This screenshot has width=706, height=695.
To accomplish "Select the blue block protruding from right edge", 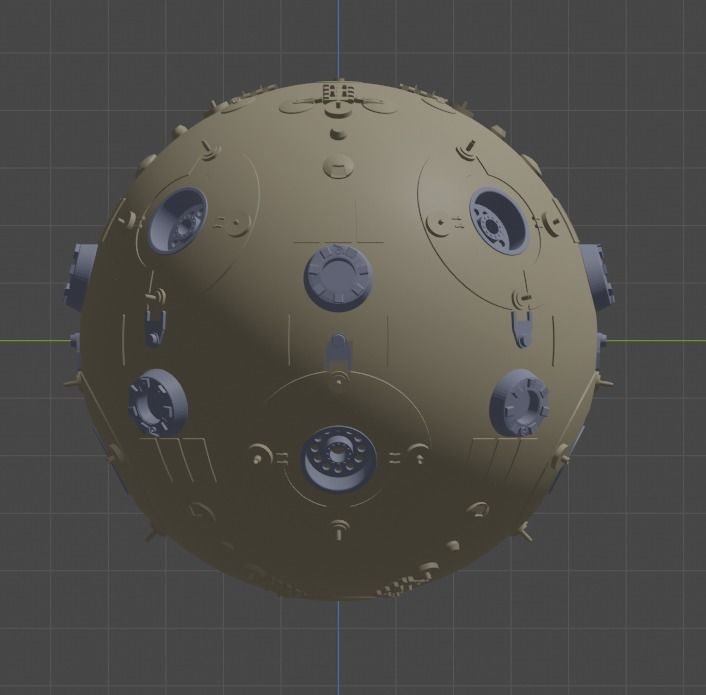I will 597,277.
